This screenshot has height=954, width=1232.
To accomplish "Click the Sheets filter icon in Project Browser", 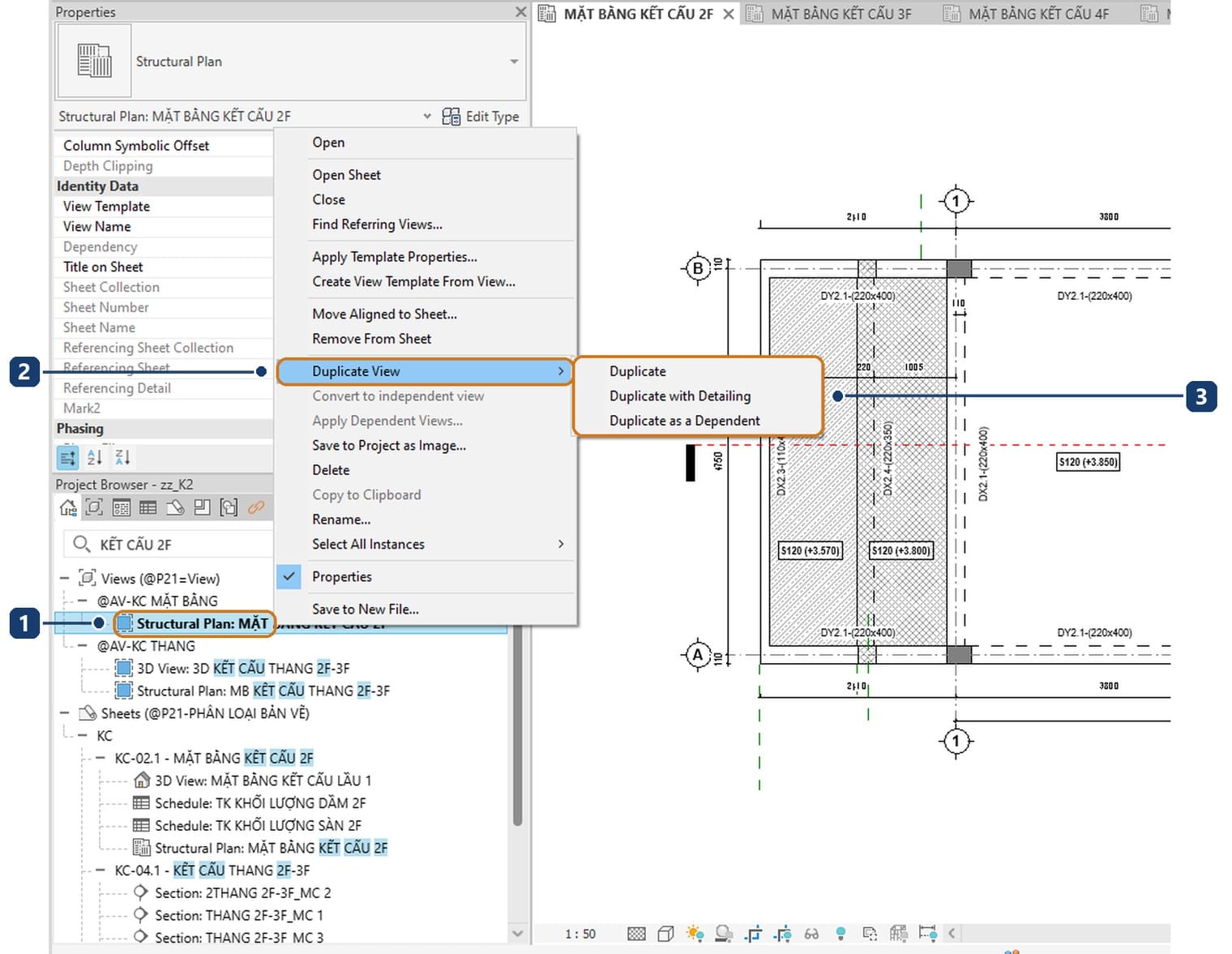I will coord(175,507).
